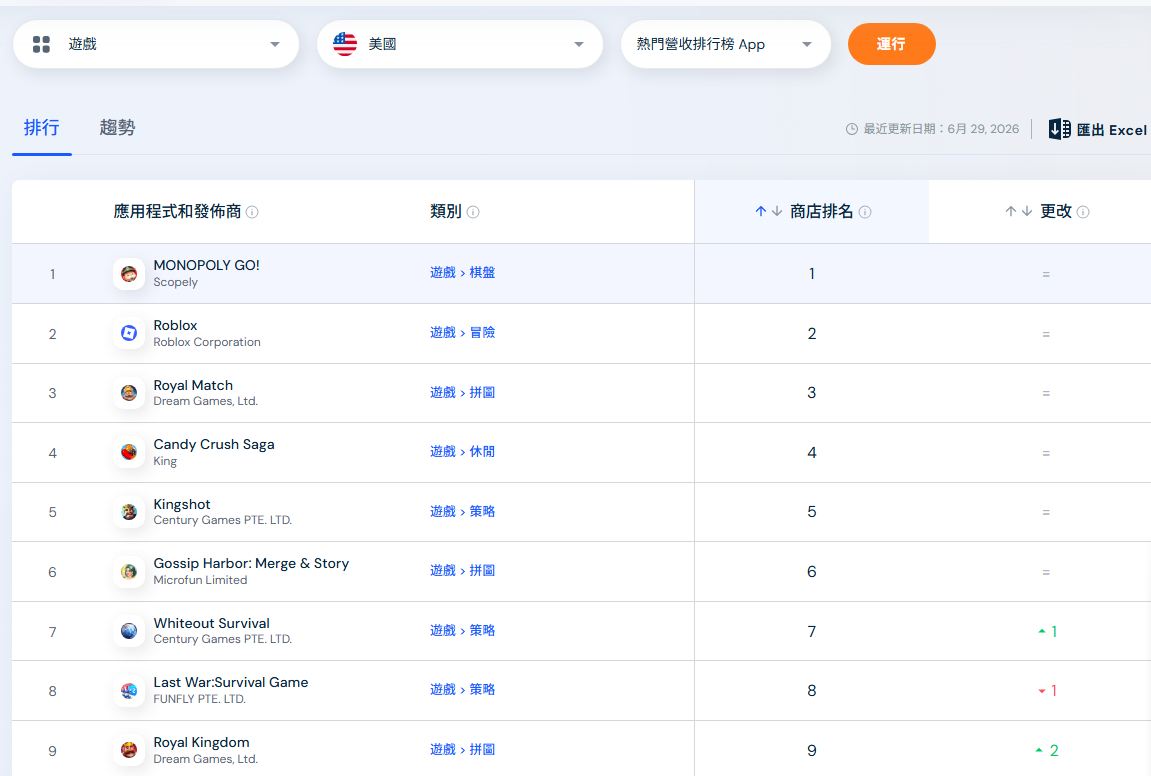Click the grid icon in 遊戲 selector
This screenshot has height=776, width=1151.
click(41, 44)
